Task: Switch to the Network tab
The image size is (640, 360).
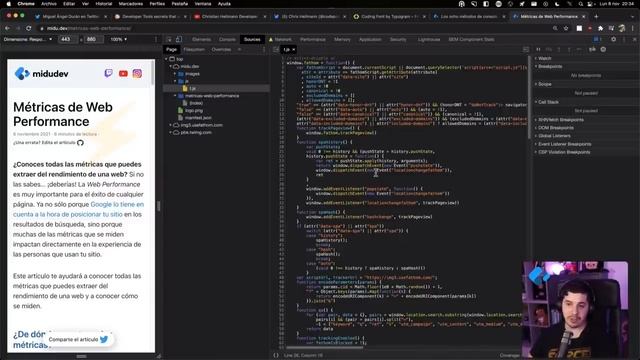Action: [283, 40]
